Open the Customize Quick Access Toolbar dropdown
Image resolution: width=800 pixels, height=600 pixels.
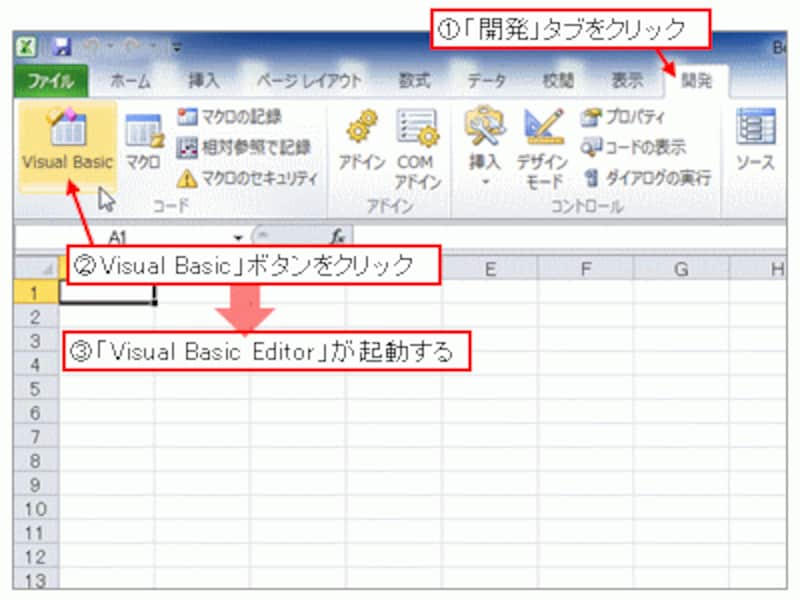click(x=177, y=48)
